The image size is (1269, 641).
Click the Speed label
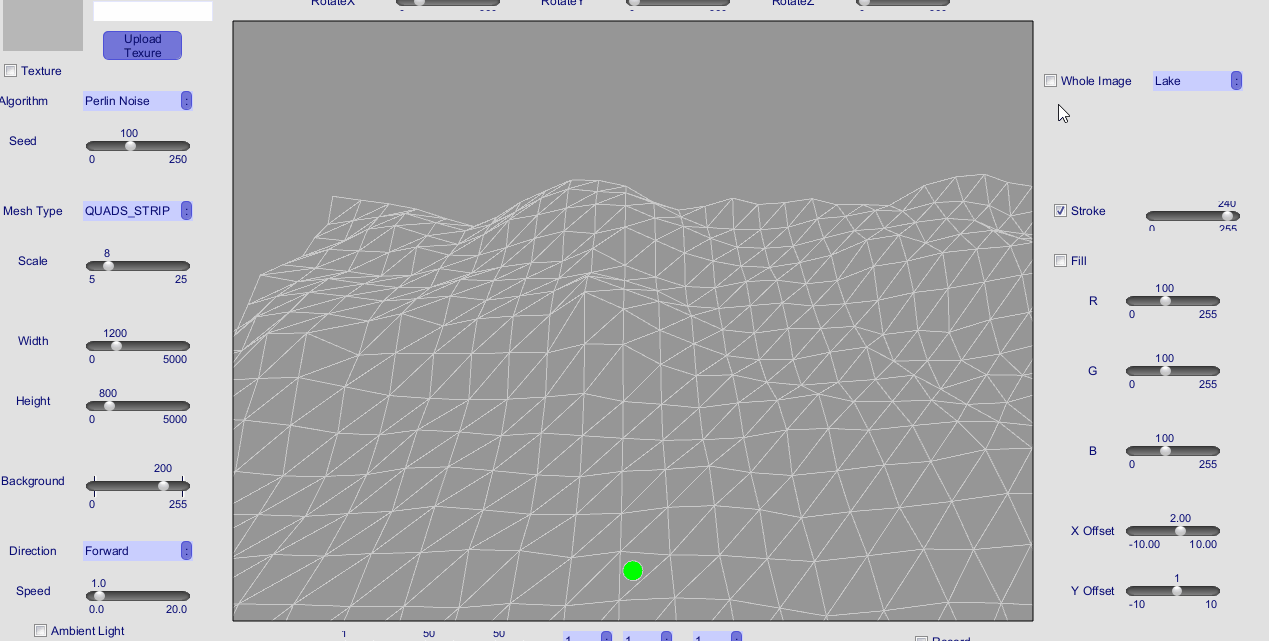click(x=33, y=591)
